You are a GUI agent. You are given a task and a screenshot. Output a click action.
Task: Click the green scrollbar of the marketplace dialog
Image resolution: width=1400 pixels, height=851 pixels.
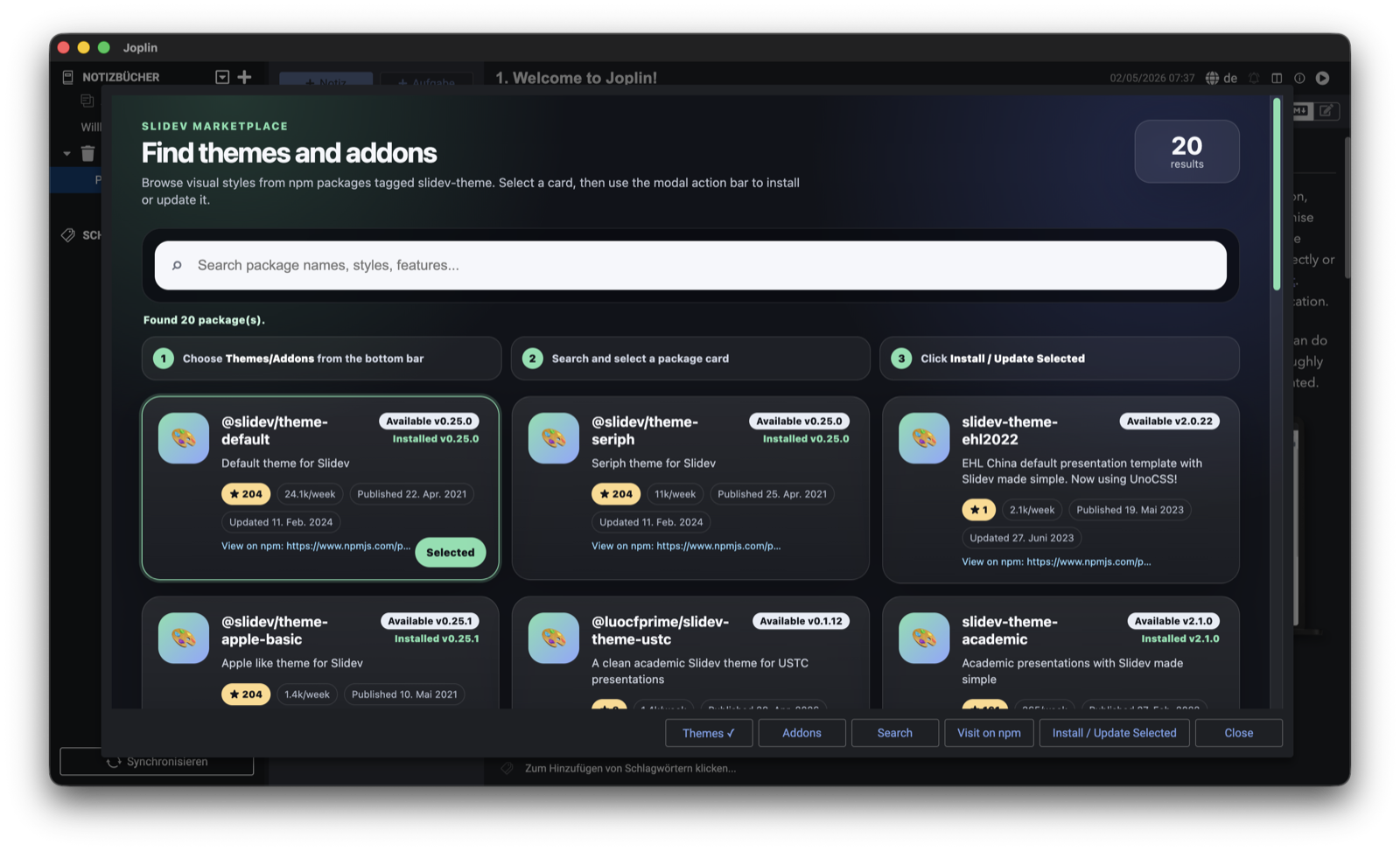pyautogui.click(x=1277, y=194)
